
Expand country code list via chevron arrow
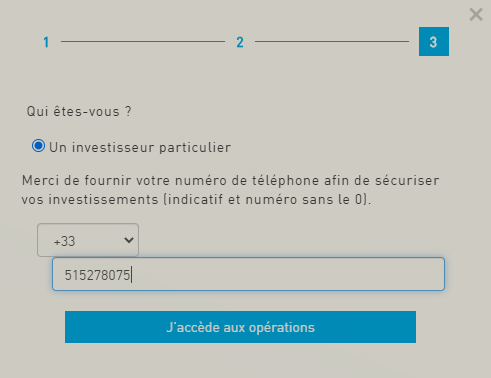pos(129,240)
